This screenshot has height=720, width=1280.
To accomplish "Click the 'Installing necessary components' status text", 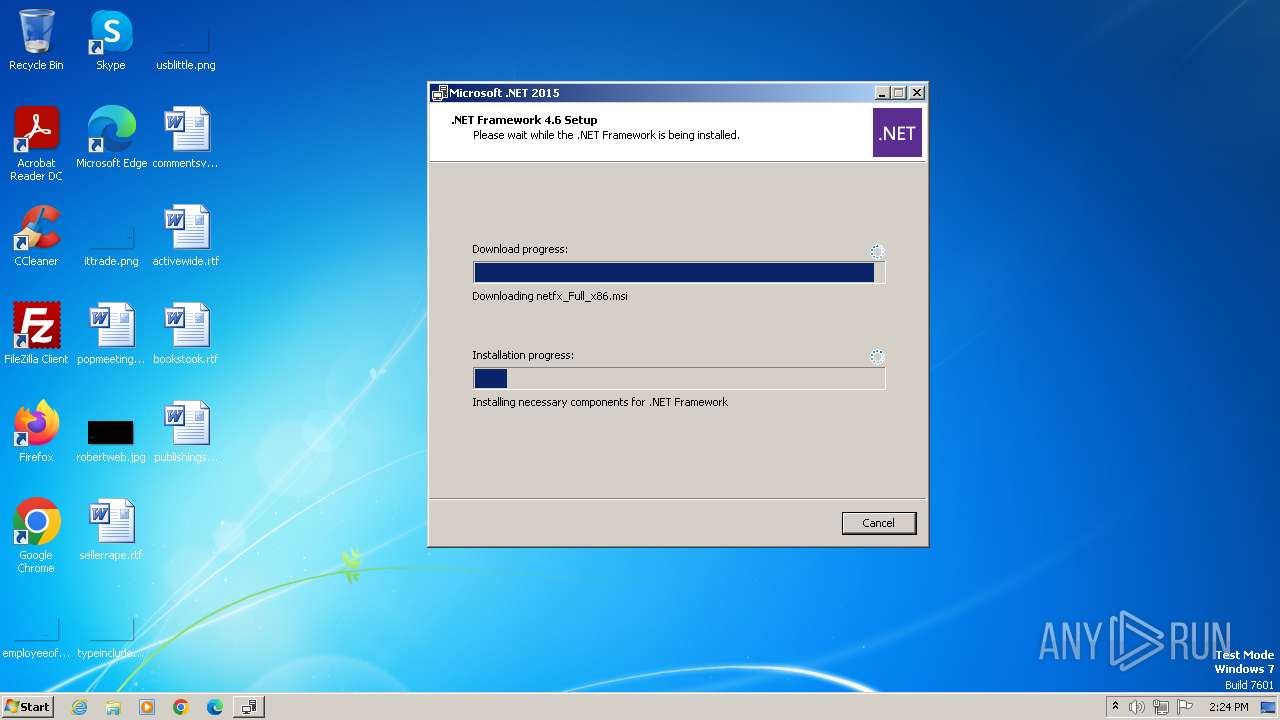I will click(x=600, y=402).
